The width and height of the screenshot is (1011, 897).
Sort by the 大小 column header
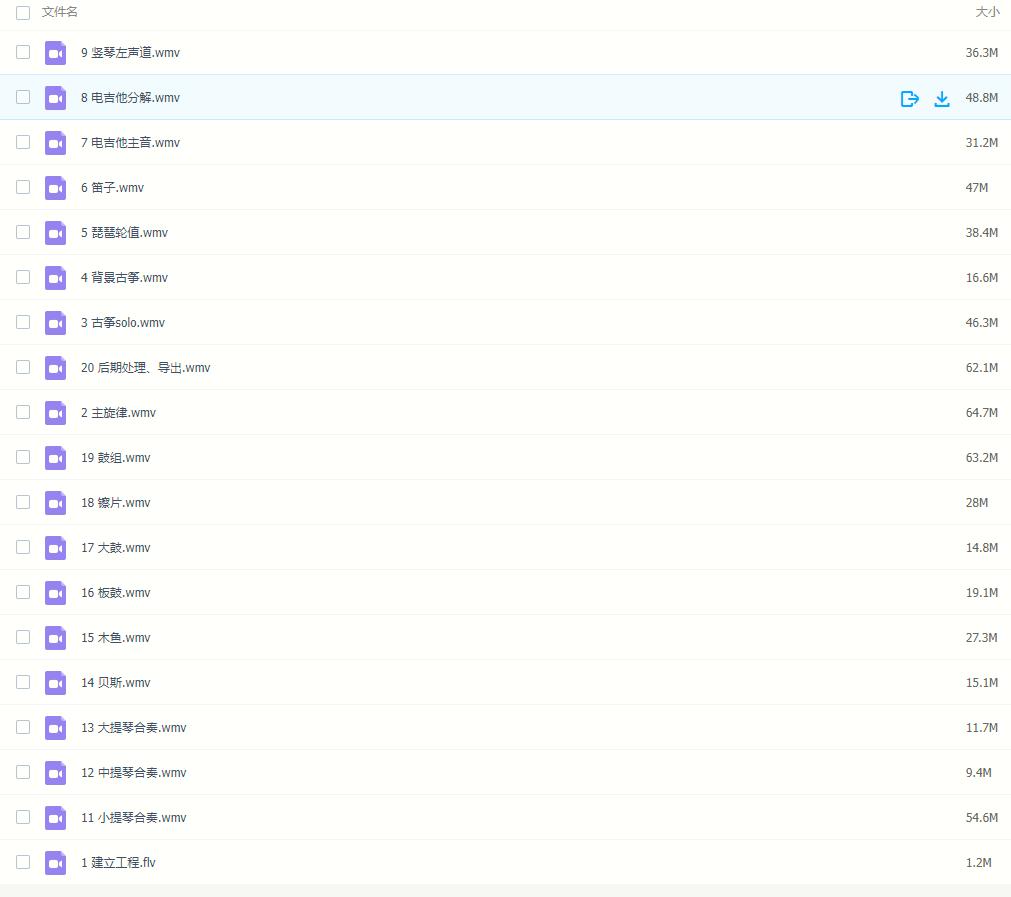pyautogui.click(x=987, y=12)
